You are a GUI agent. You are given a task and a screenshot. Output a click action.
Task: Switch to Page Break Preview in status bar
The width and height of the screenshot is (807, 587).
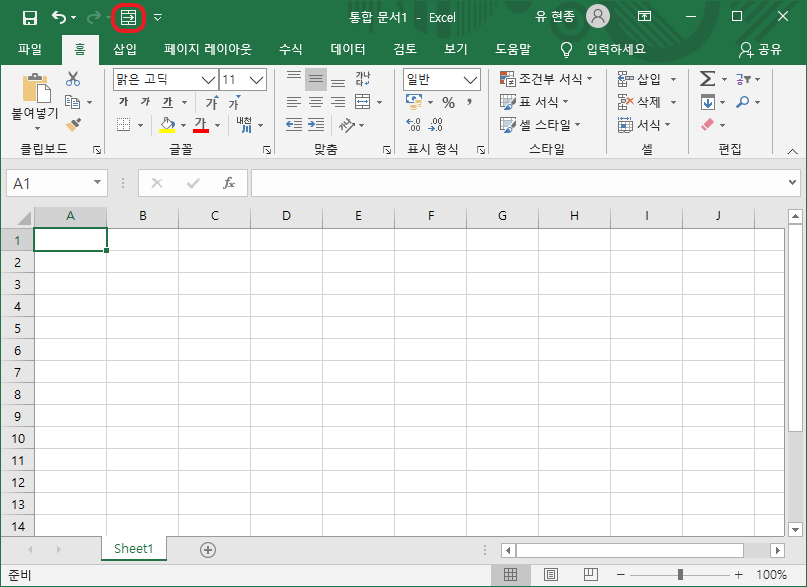click(x=591, y=574)
